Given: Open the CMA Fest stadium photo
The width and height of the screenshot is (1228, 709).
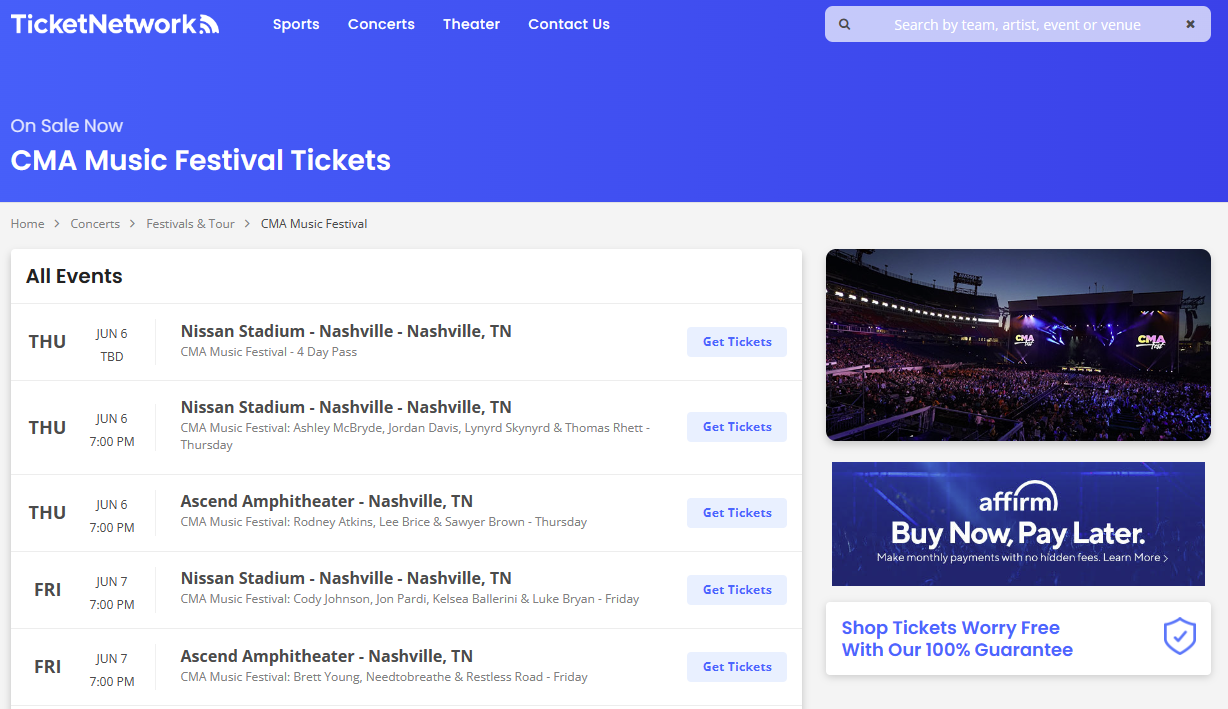Looking at the screenshot, I should tap(1018, 344).
